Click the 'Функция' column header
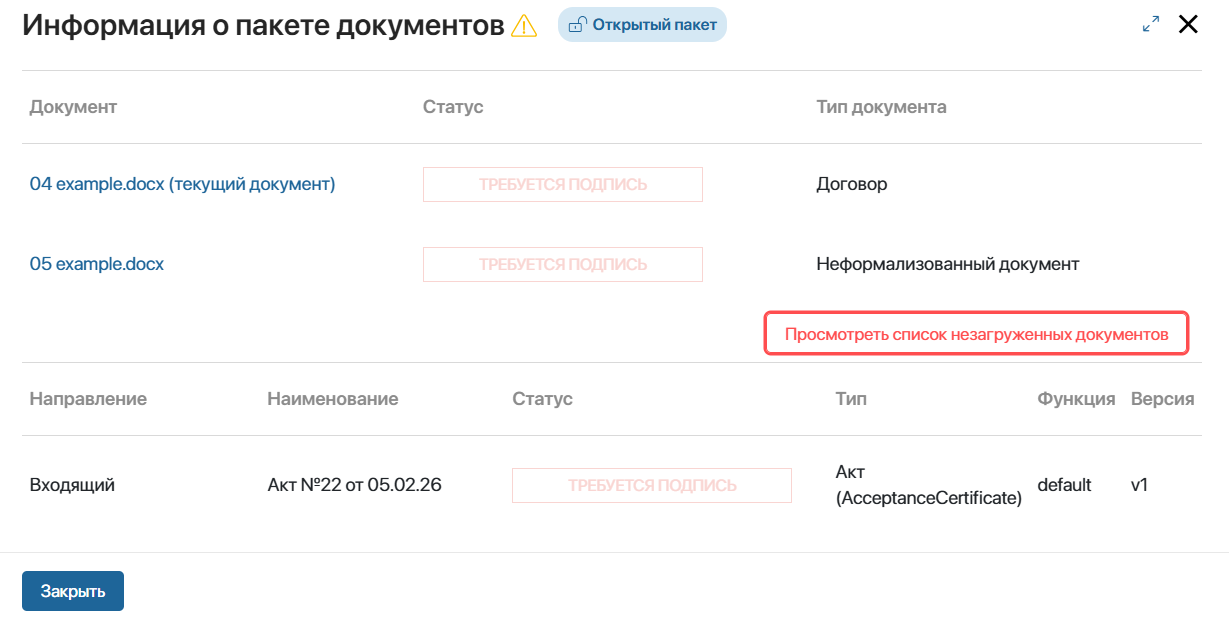Image resolution: width=1229 pixels, height=624 pixels. click(x=1076, y=399)
